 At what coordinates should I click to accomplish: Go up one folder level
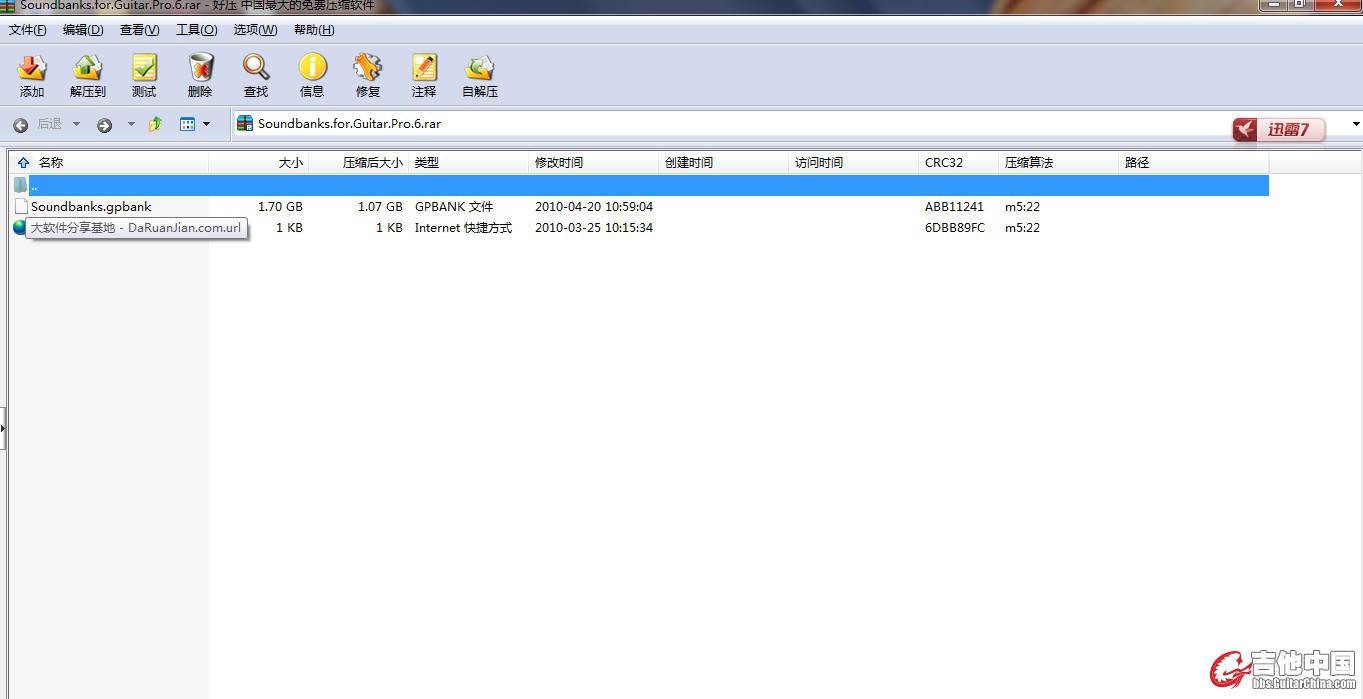pyautogui.click(x=155, y=125)
